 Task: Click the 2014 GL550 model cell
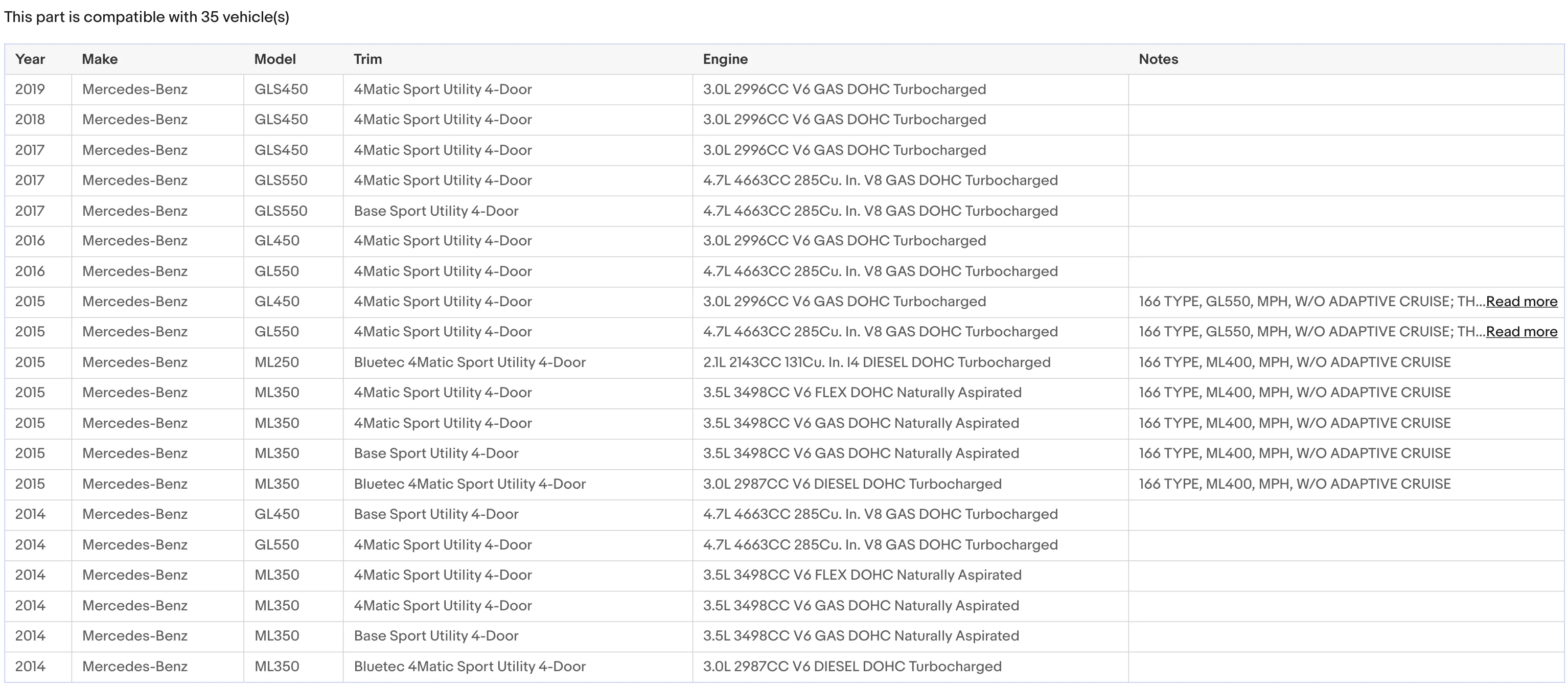pyautogui.click(x=293, y=545)
